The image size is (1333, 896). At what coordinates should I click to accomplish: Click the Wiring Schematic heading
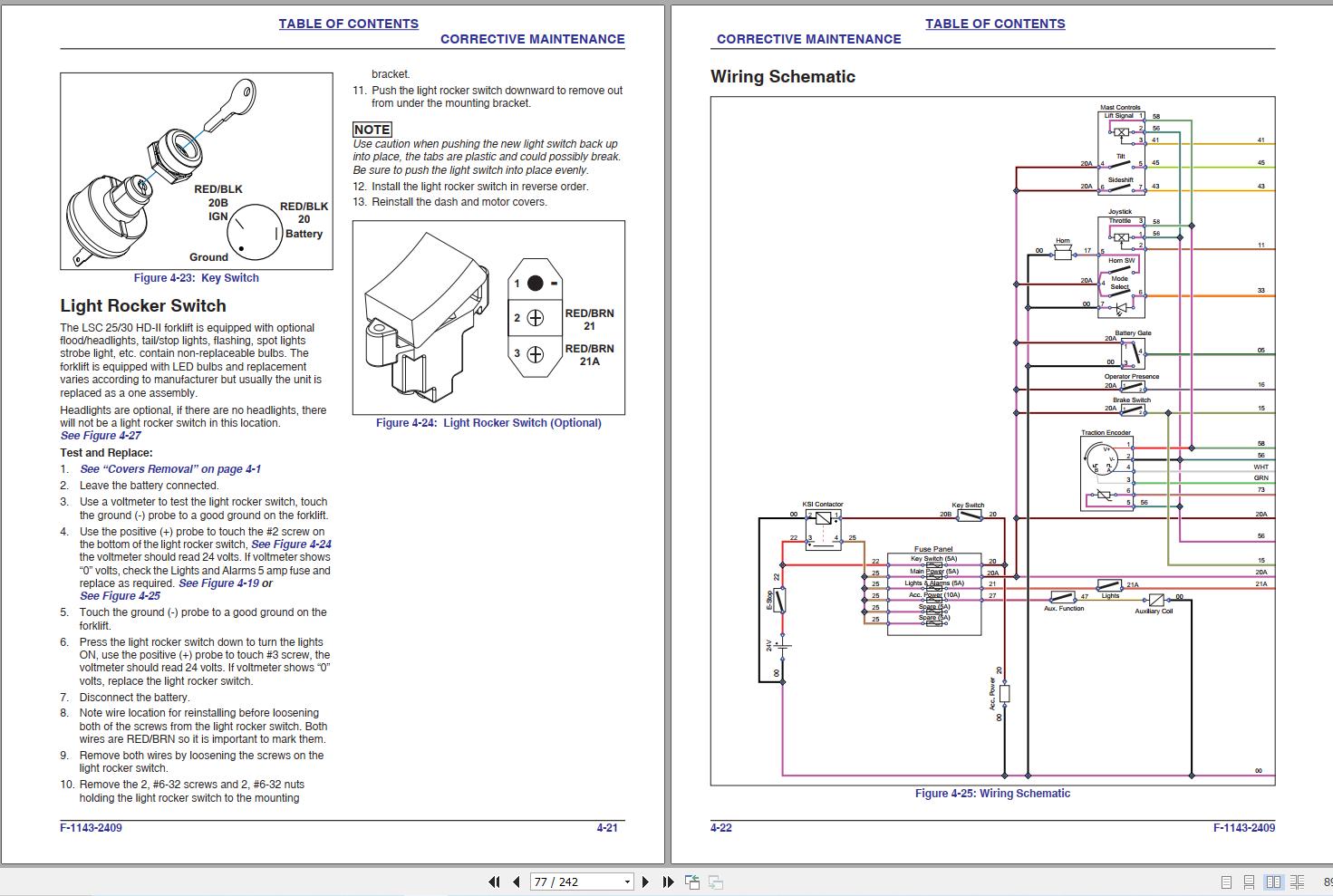tap(783, 77)
